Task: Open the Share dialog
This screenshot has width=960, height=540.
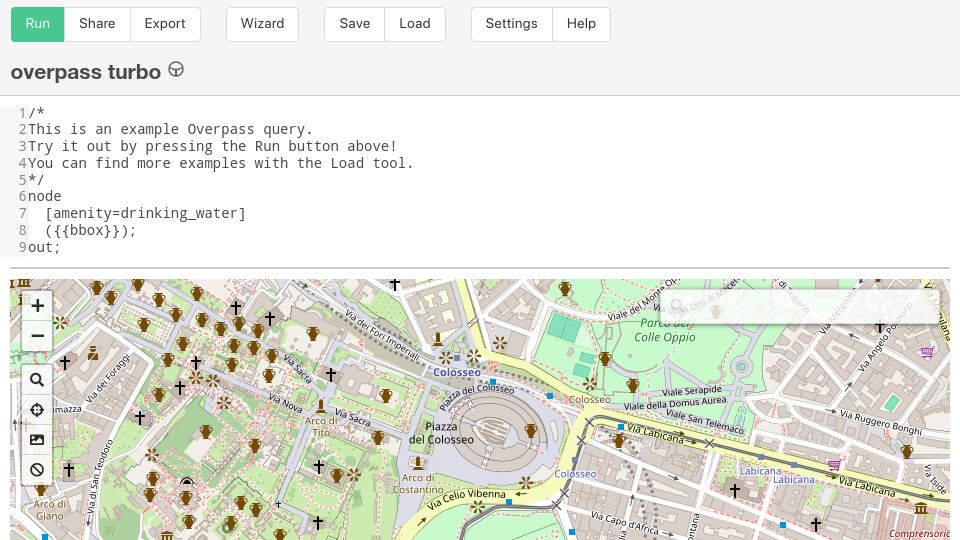Action: 97,24
